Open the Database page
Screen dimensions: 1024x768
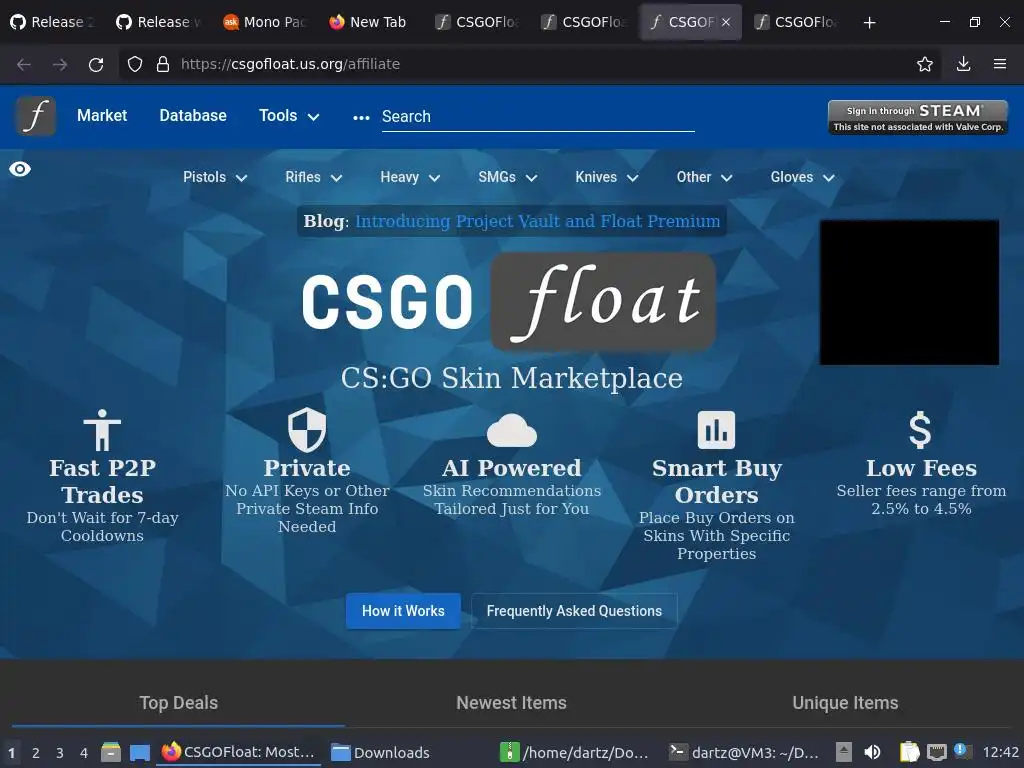(193, 116)
